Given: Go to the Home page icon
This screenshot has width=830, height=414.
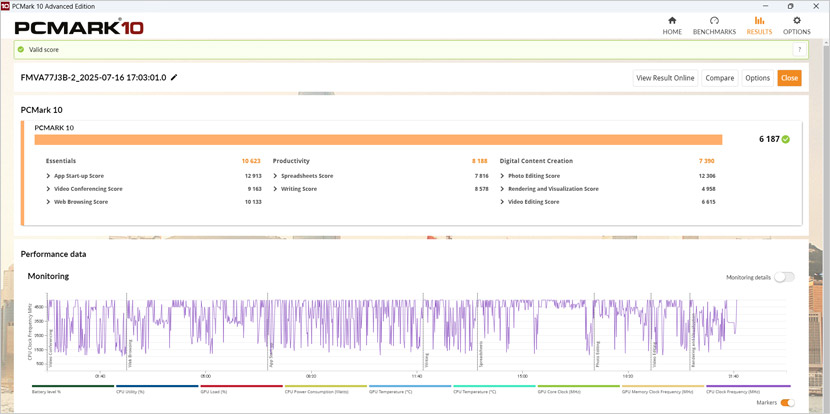Looking at the screenshot, I should [x=672, y=21].
